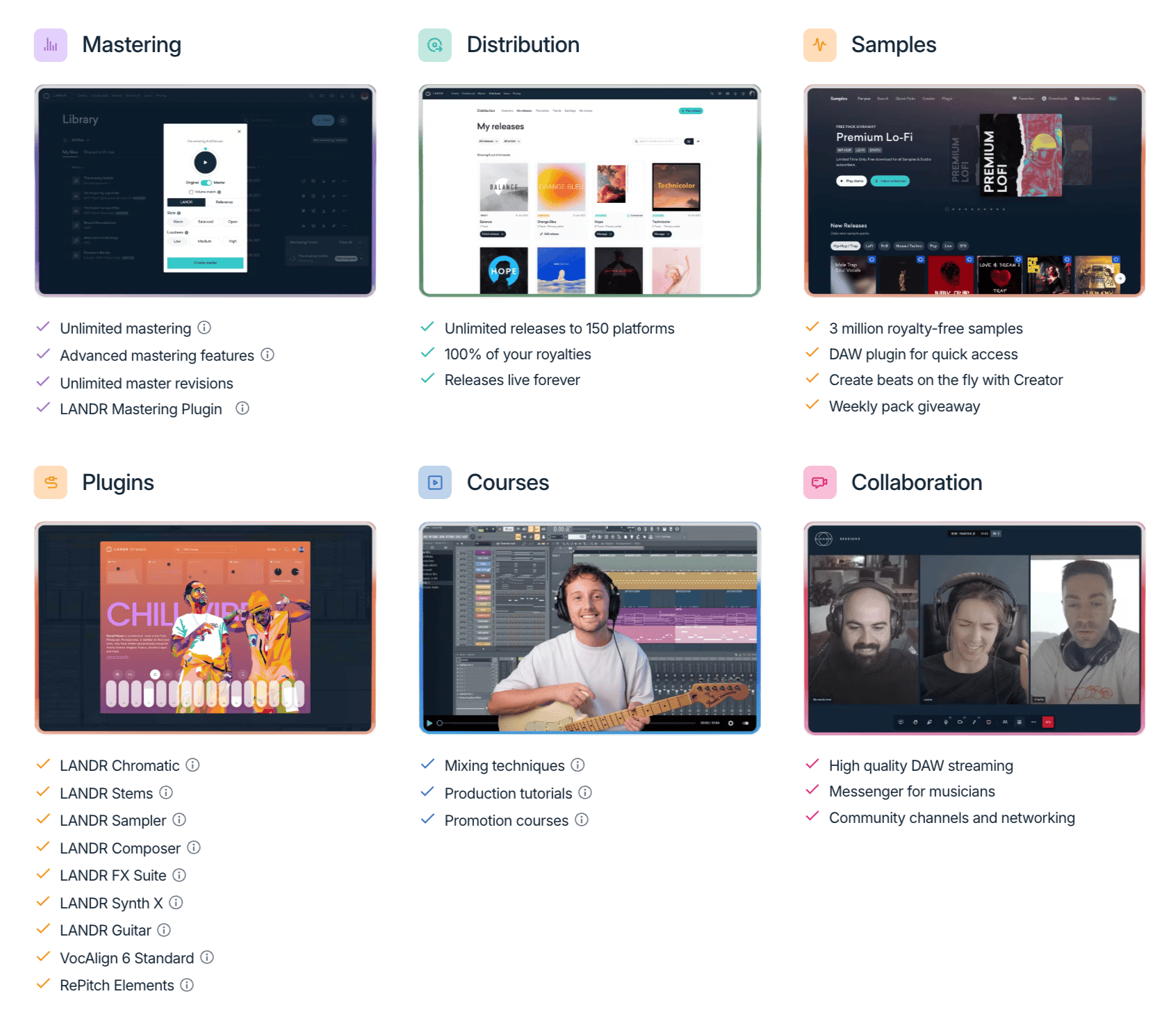Screen dimensions: 1176x1012
Task: Click 'Unlimited master revisions' text
Action: (x=147, y=383)
